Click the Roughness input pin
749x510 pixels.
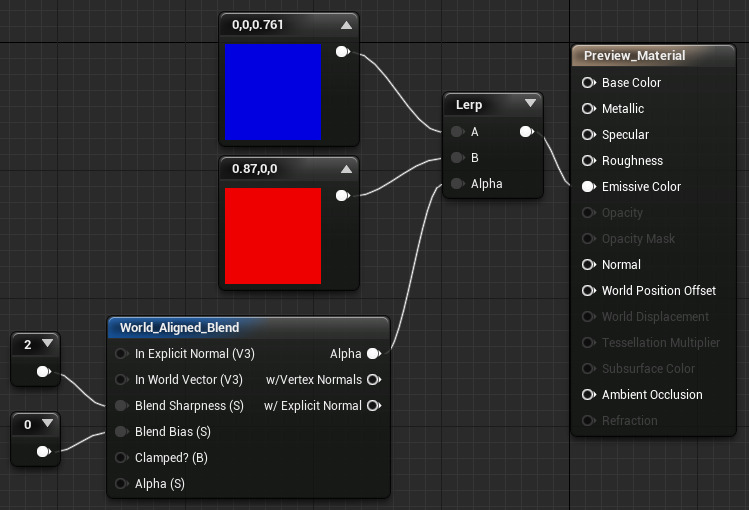pyautogui.click(x=588, y=161)
